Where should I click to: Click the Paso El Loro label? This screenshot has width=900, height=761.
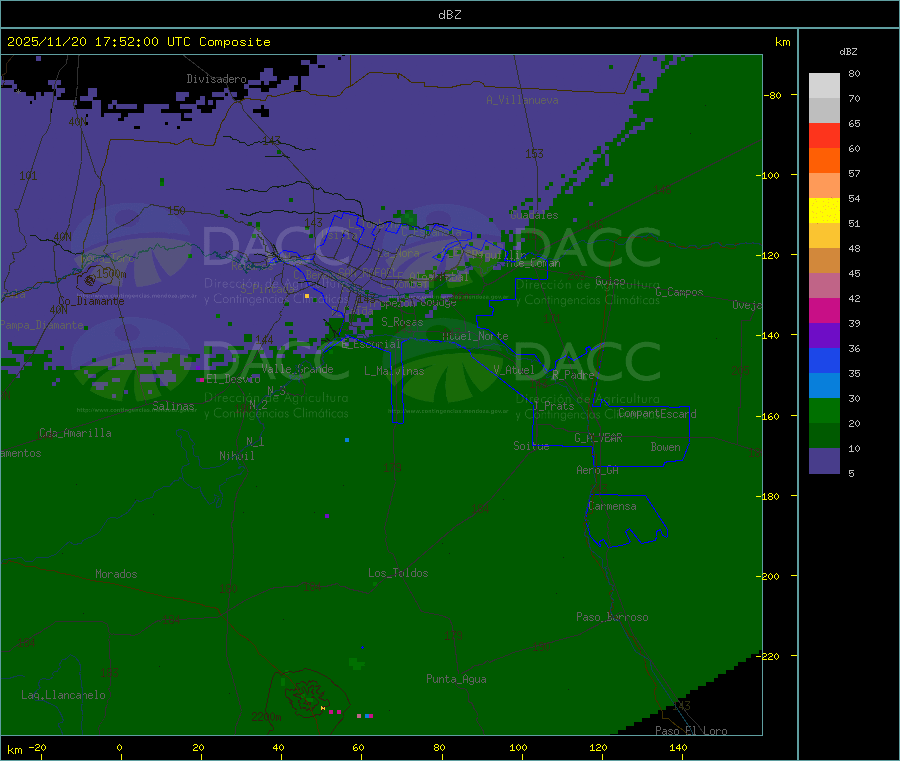(x=691, y=731)
